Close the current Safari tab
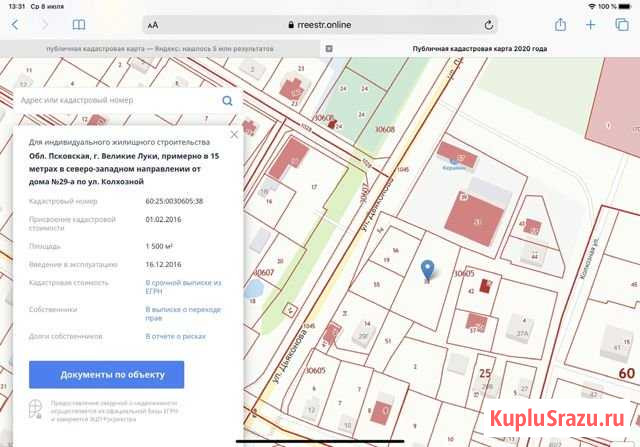 click(x=329, y=49)
